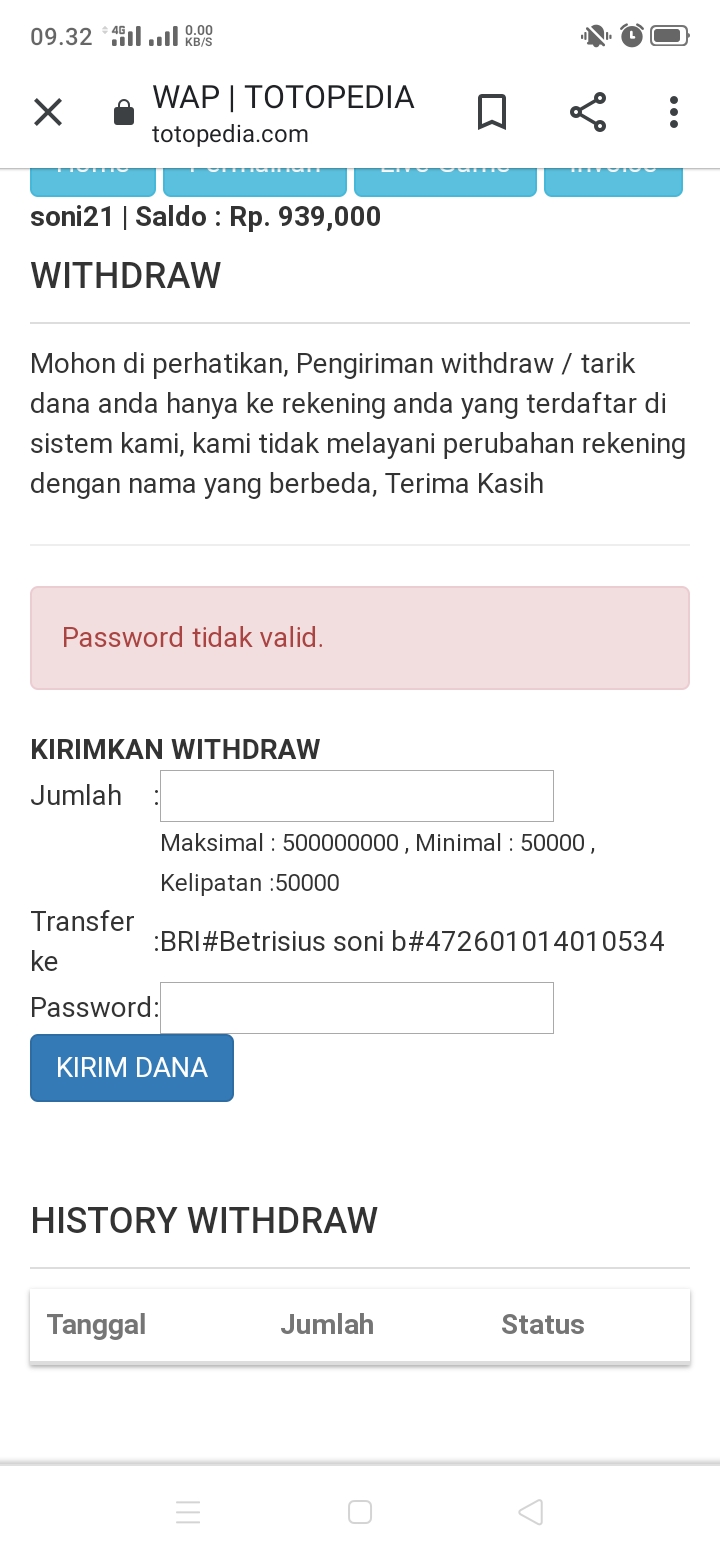Screen dimensions: 720x1560
Task: Tap the site security lock icon
Action: coord(124,112)
